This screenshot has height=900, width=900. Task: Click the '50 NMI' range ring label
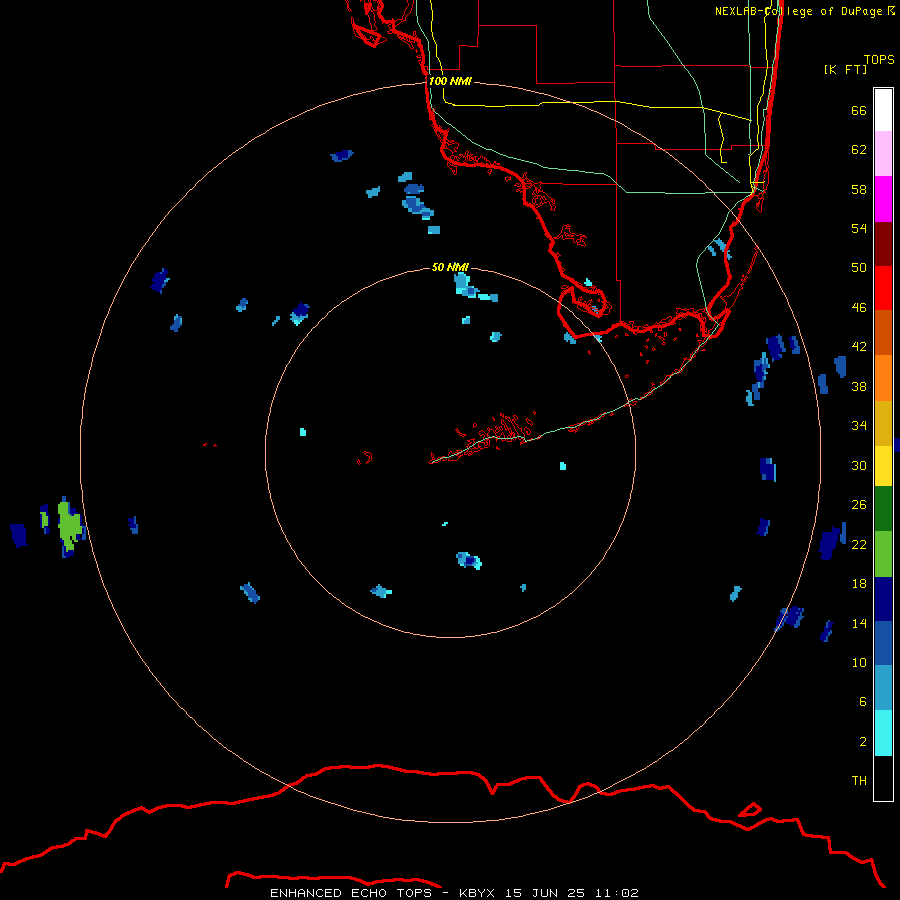click(x=450, y=267)
